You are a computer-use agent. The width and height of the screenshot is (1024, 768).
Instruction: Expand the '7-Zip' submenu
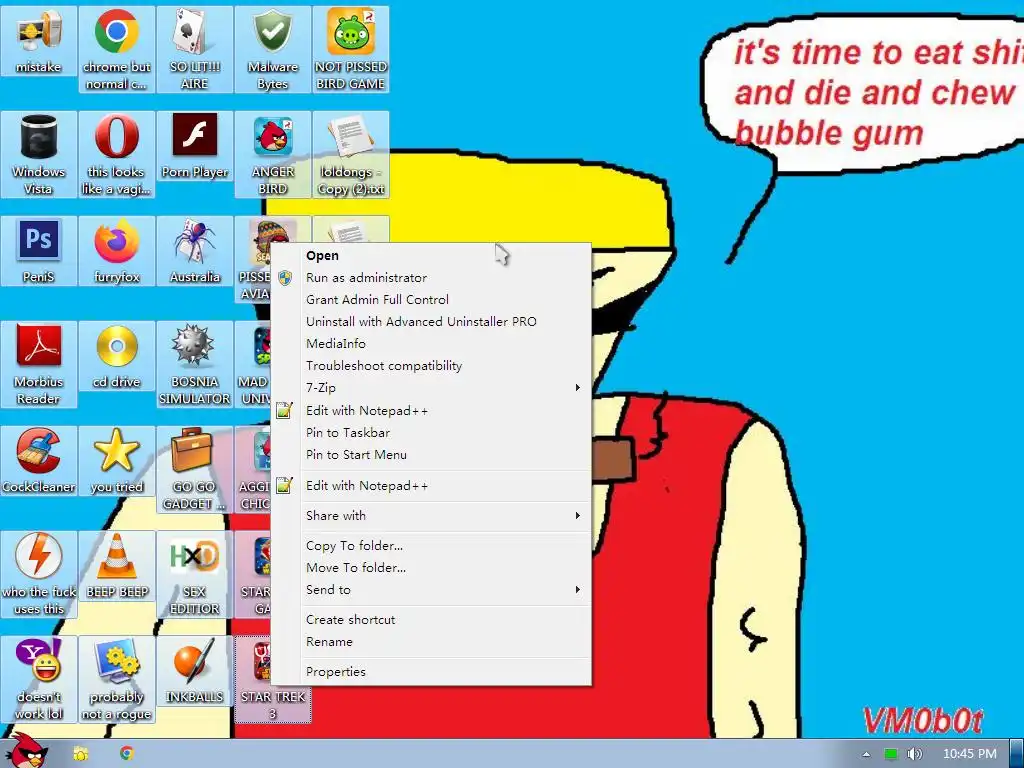431,388
